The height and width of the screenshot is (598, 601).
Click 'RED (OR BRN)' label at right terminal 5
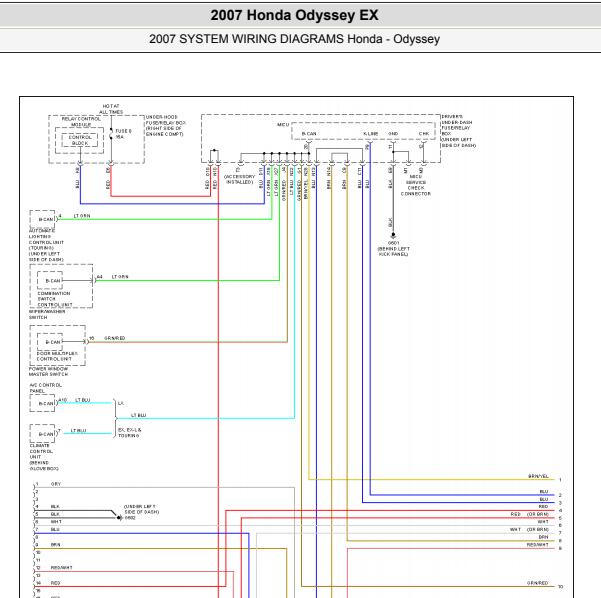click(x=529, y=514)
